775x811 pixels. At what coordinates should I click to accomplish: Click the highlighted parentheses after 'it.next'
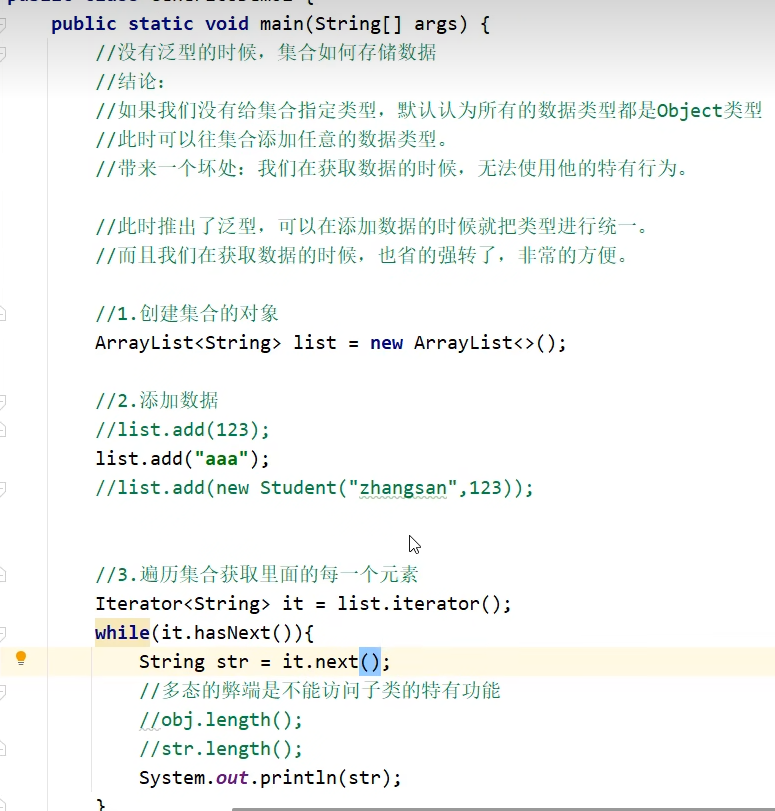pos(370,662)
